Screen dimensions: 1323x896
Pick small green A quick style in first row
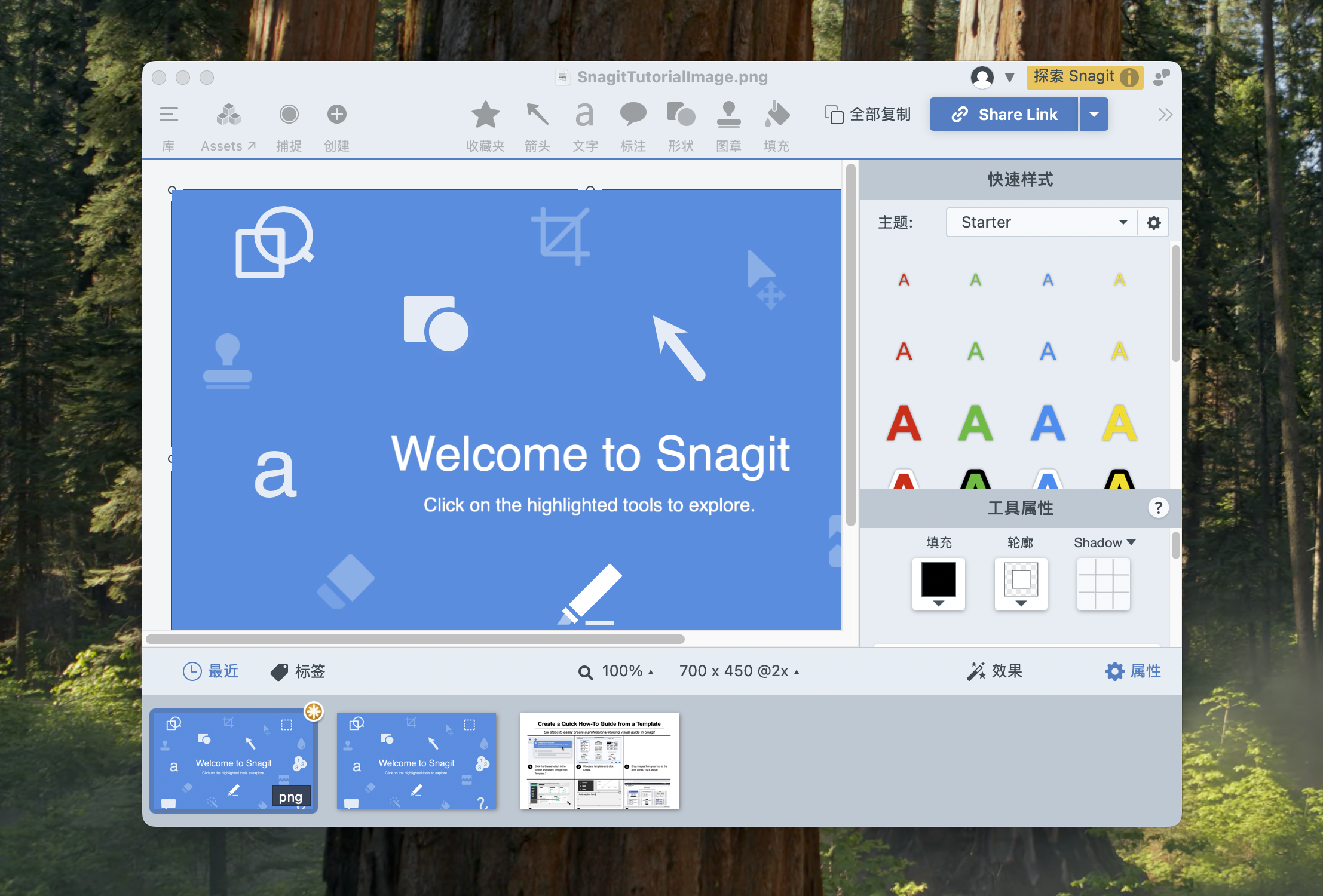(x=976, y=280)
